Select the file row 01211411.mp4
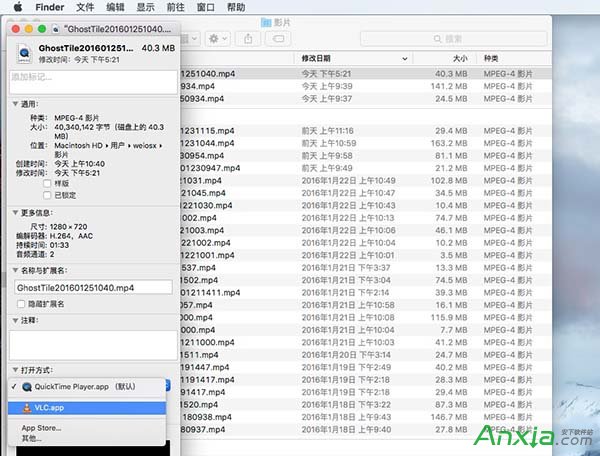600x456 pixels. pyautogui.click(x=366, y=293)
